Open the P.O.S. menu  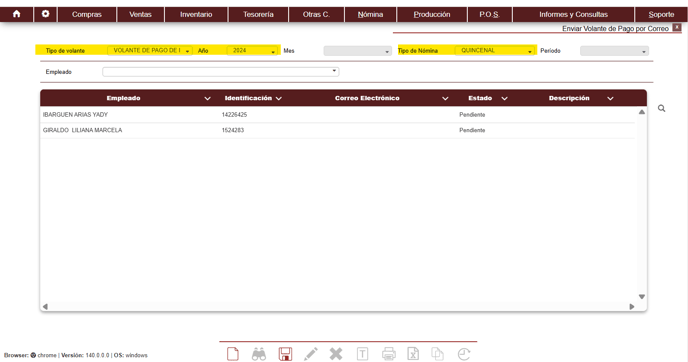490,14
